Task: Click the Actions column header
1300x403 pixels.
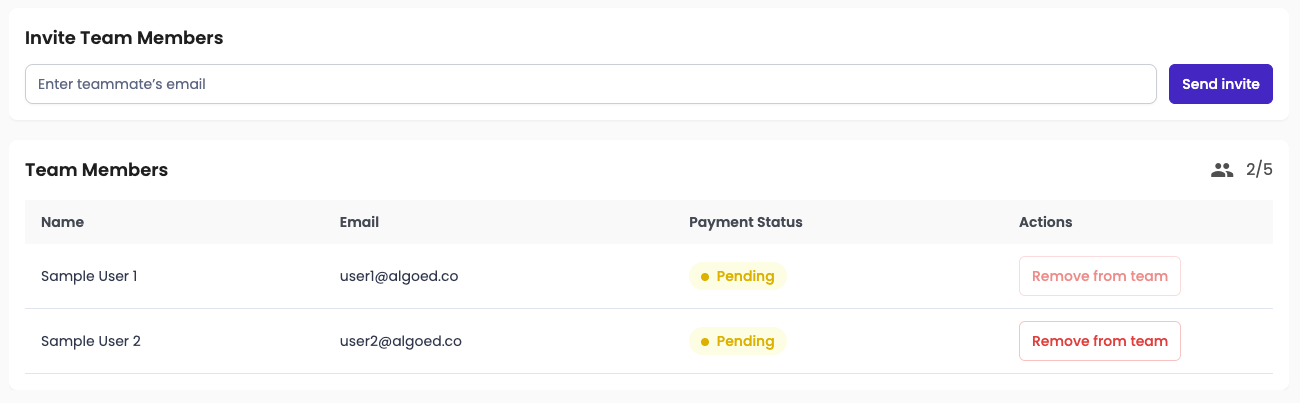Action: tap(1045, 222)
